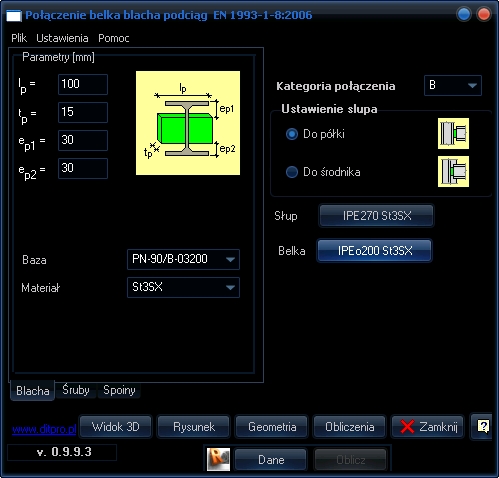
Task: Click the Robot import icon beside Dane
Action: click(x=218, y=459)
